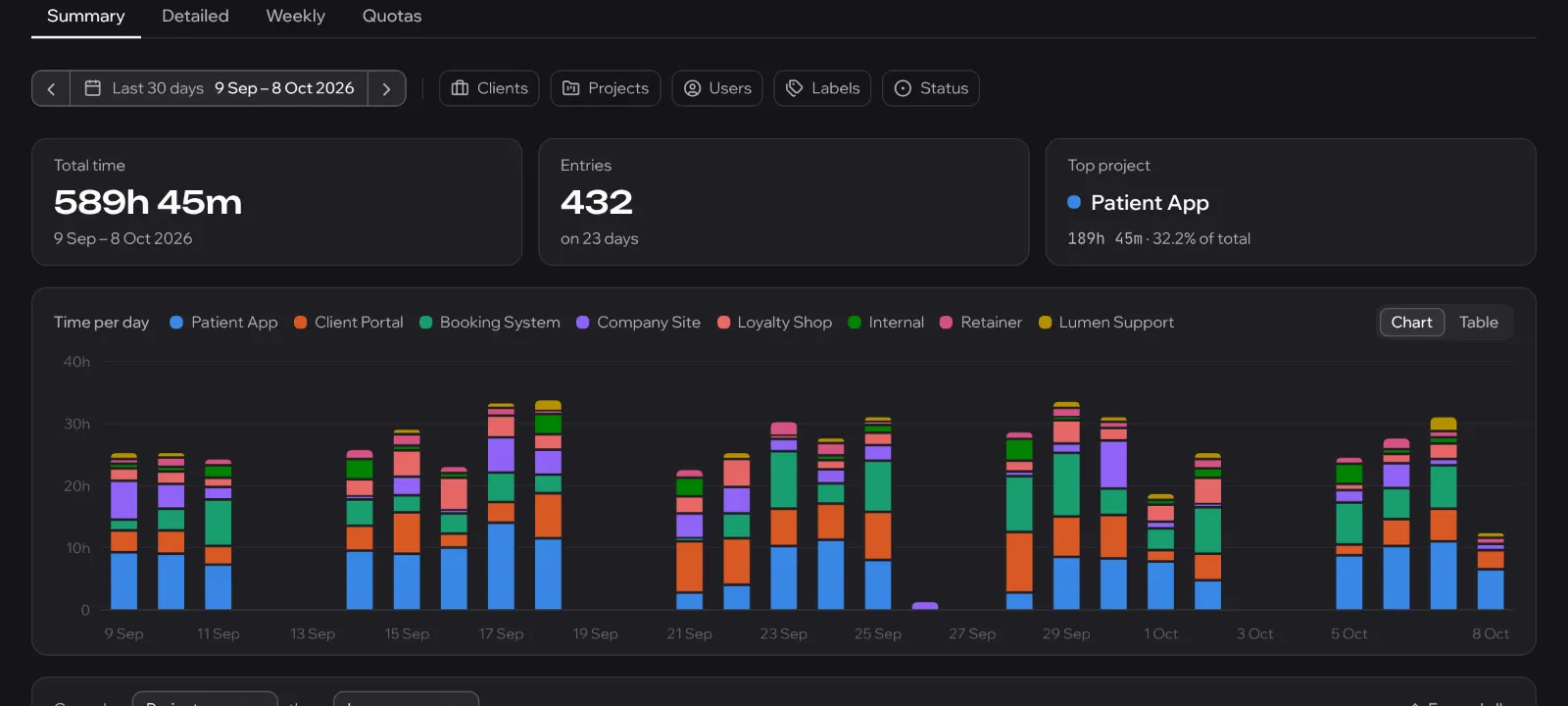The height and width of the screenshot is (706, 1568).
Task: Open the Projects filter
Action: pyautogui.click(x=606, y=88)
